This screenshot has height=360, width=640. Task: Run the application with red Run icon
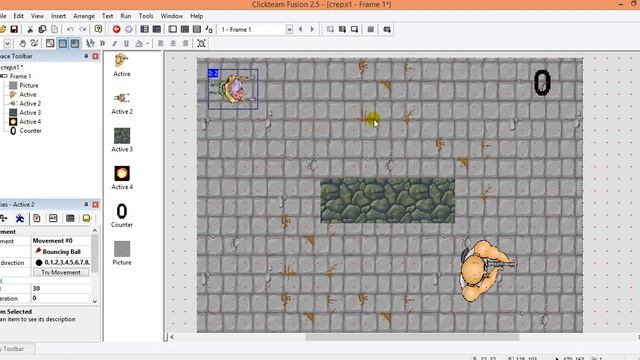(x=116, y=29)
